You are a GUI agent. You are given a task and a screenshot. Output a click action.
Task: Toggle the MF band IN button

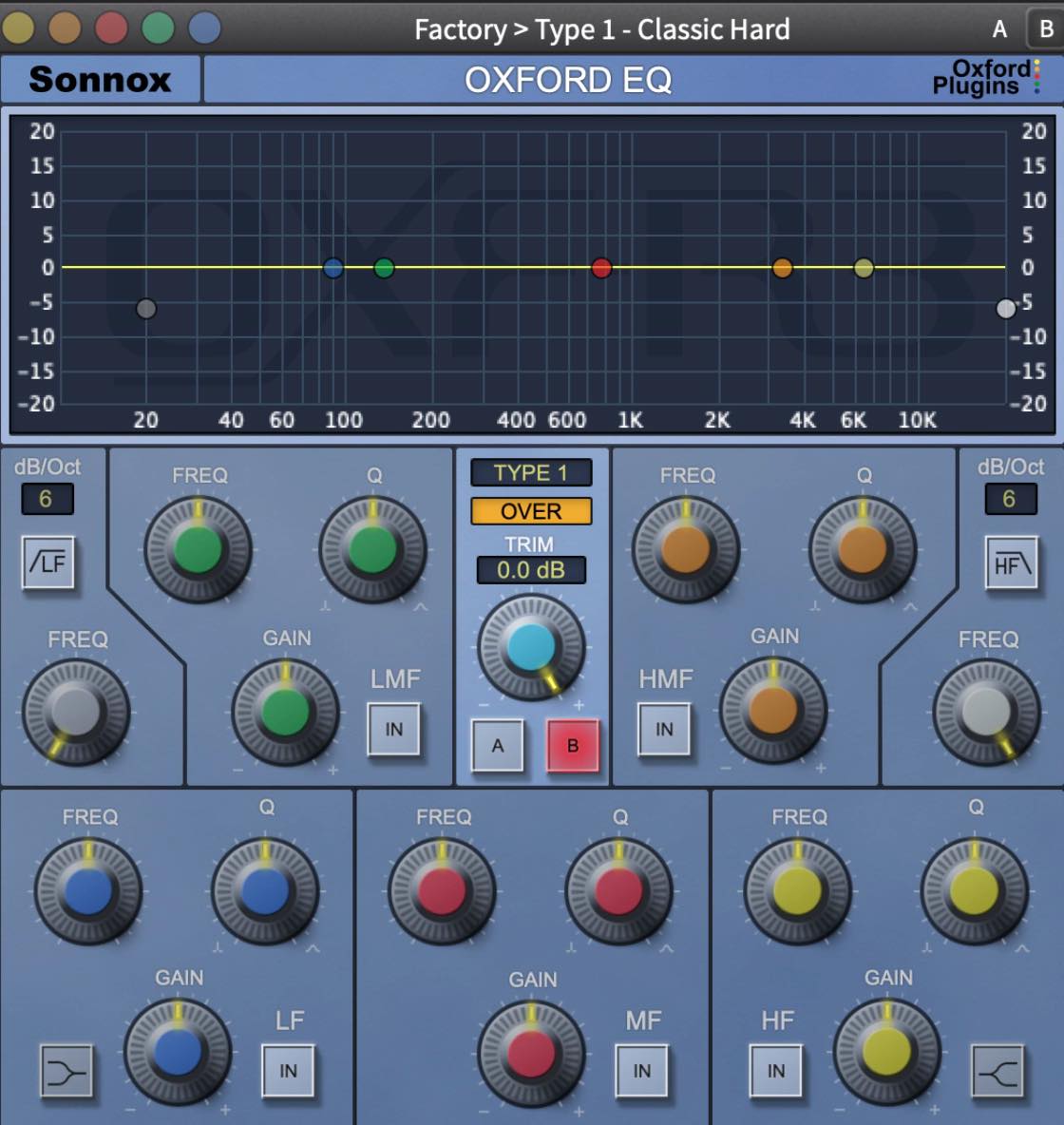coord(641,1071)
